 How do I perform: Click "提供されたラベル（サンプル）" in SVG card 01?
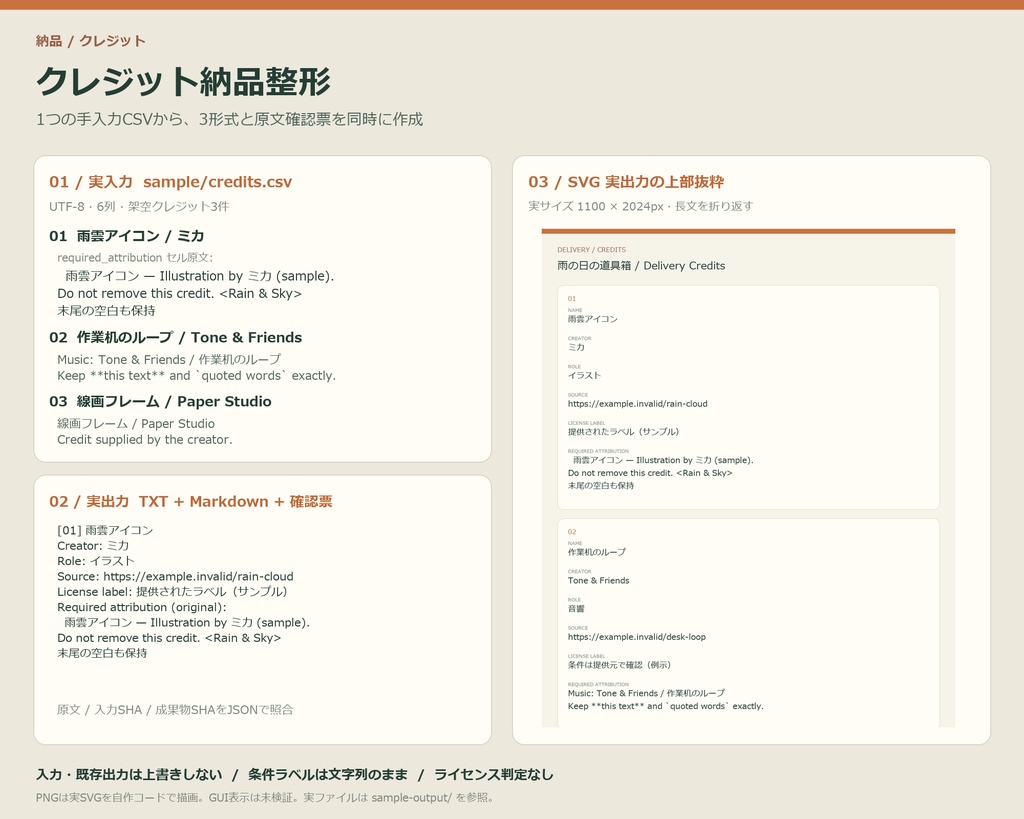pos(624,432)
